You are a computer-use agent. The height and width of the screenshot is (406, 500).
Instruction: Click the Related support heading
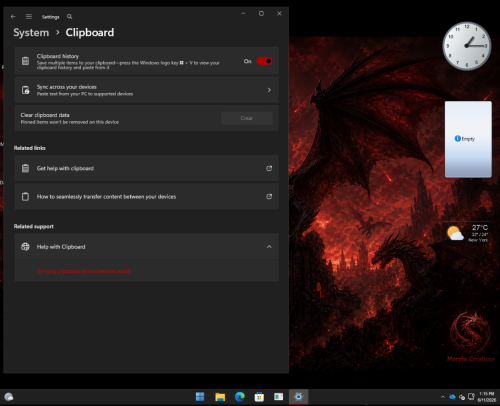point(34,226)
